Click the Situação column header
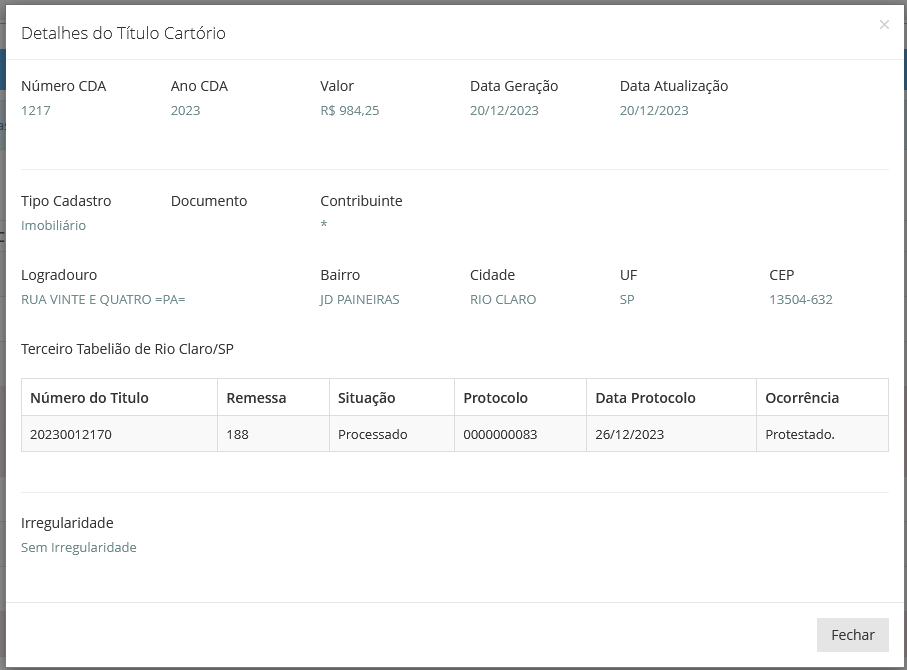 [x=392, y=397]
